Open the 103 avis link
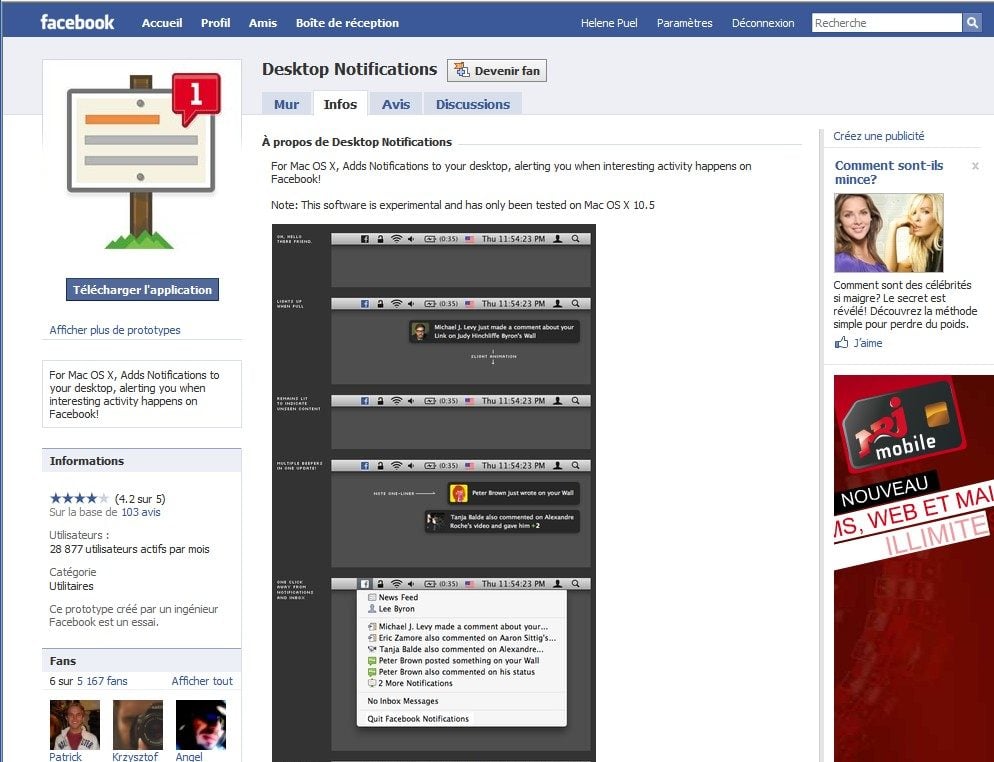 click(x=140, y=512)
